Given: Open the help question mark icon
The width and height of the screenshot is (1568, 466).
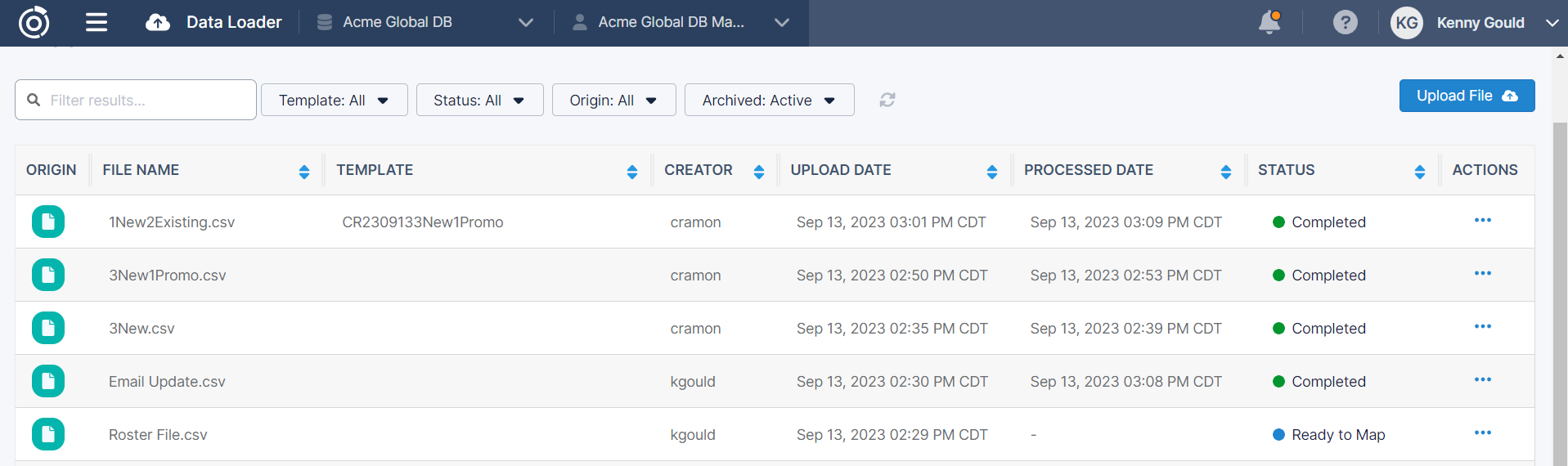Looking at the screenshot, I should click(x=1345, y=22).
